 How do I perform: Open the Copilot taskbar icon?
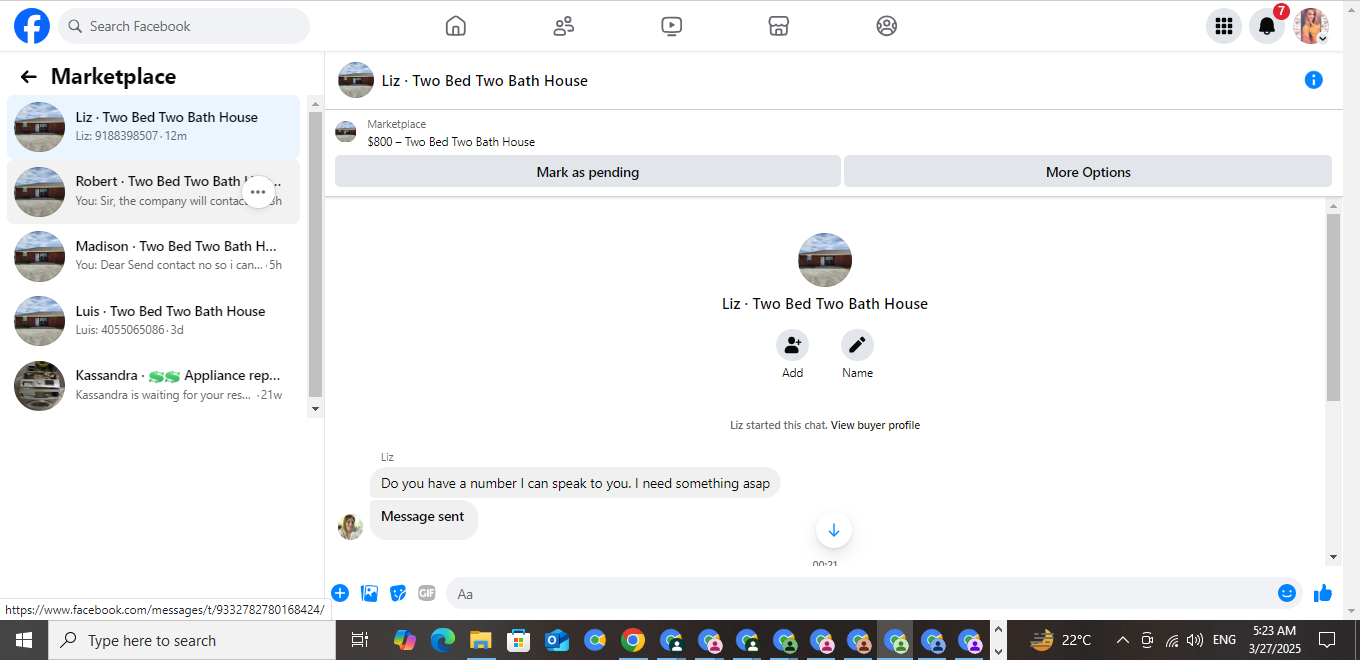(404, 640)
